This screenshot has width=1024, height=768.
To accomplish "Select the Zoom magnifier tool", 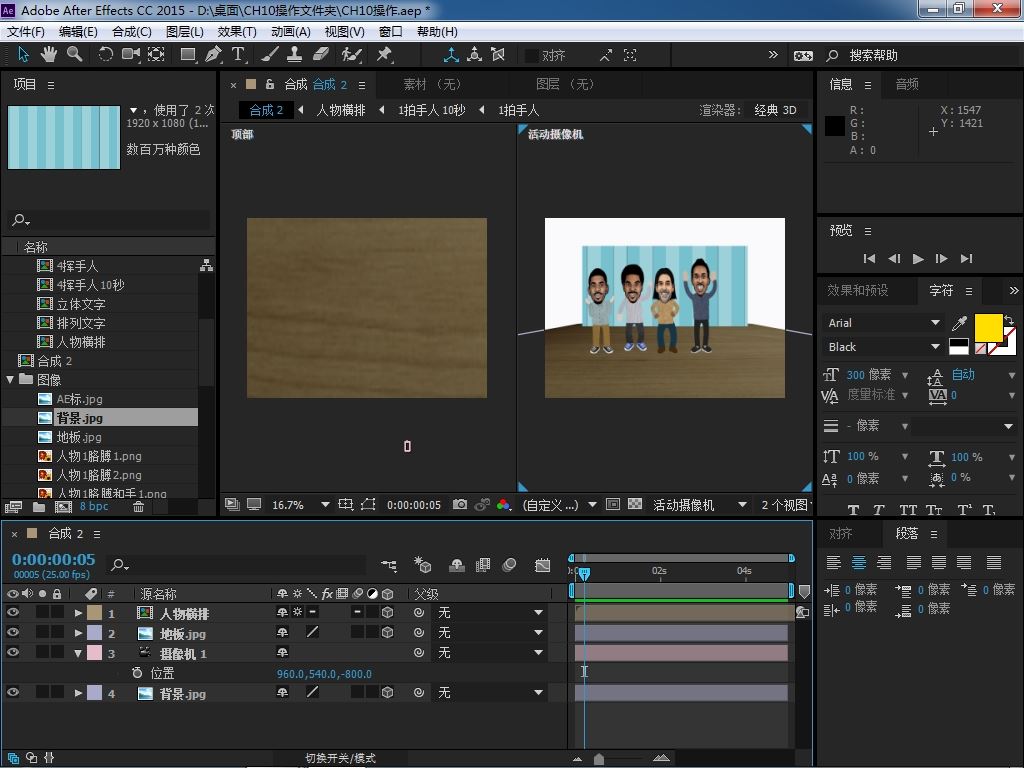I will pyautogui.click(x=75, y=55).
